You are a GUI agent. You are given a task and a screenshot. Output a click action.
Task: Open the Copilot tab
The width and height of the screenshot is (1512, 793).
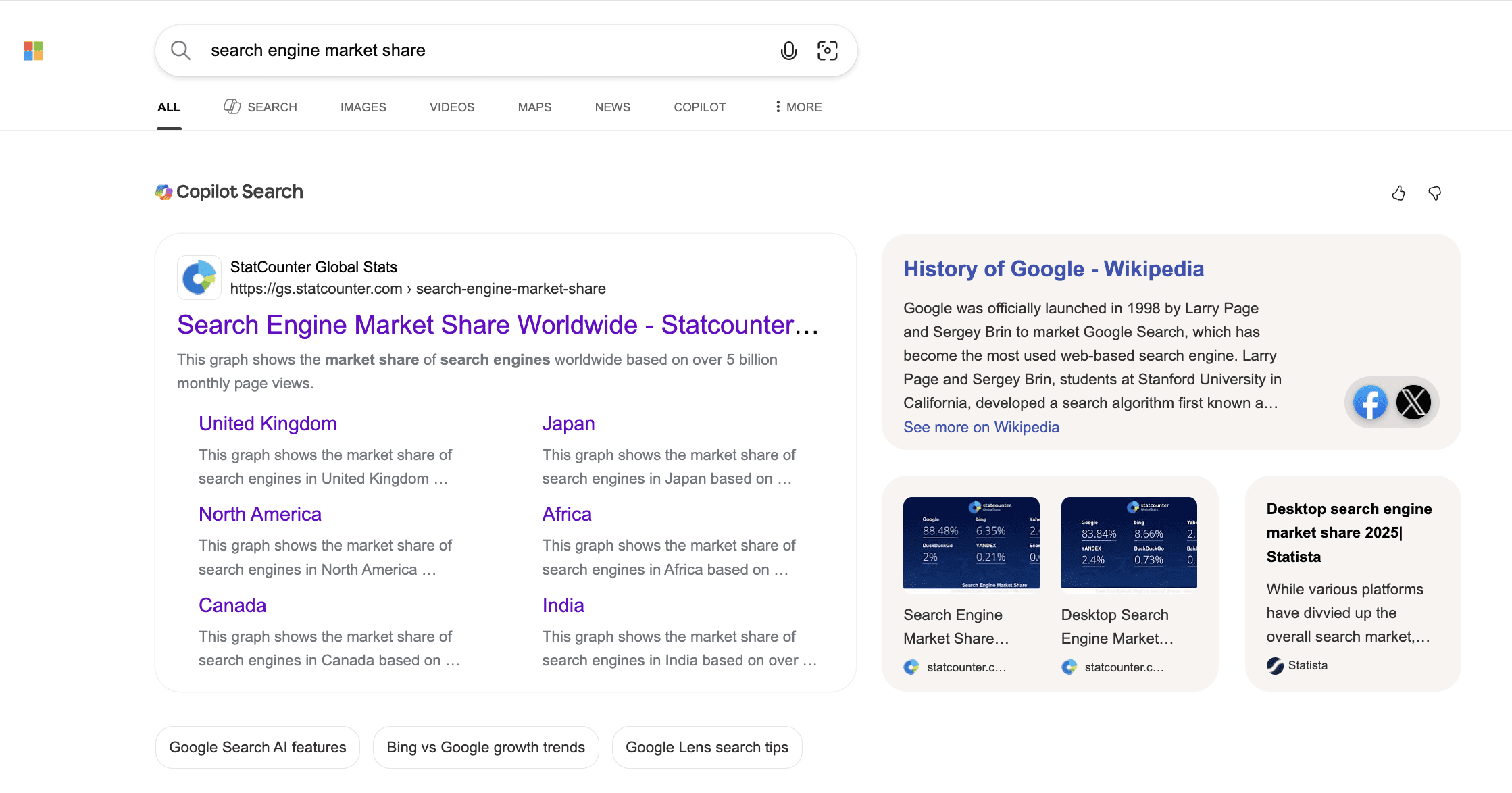coord(699,107)
